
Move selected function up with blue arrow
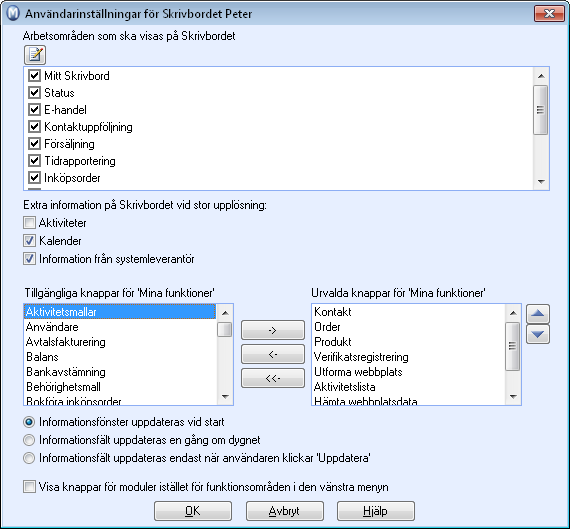(x=538, y=314)
